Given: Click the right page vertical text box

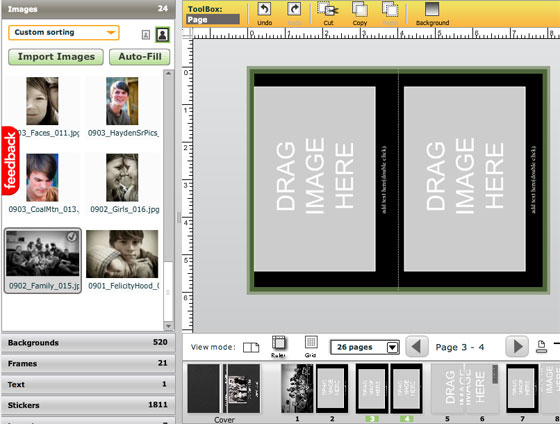Looking at the screenshot, I should pos(534,180).
